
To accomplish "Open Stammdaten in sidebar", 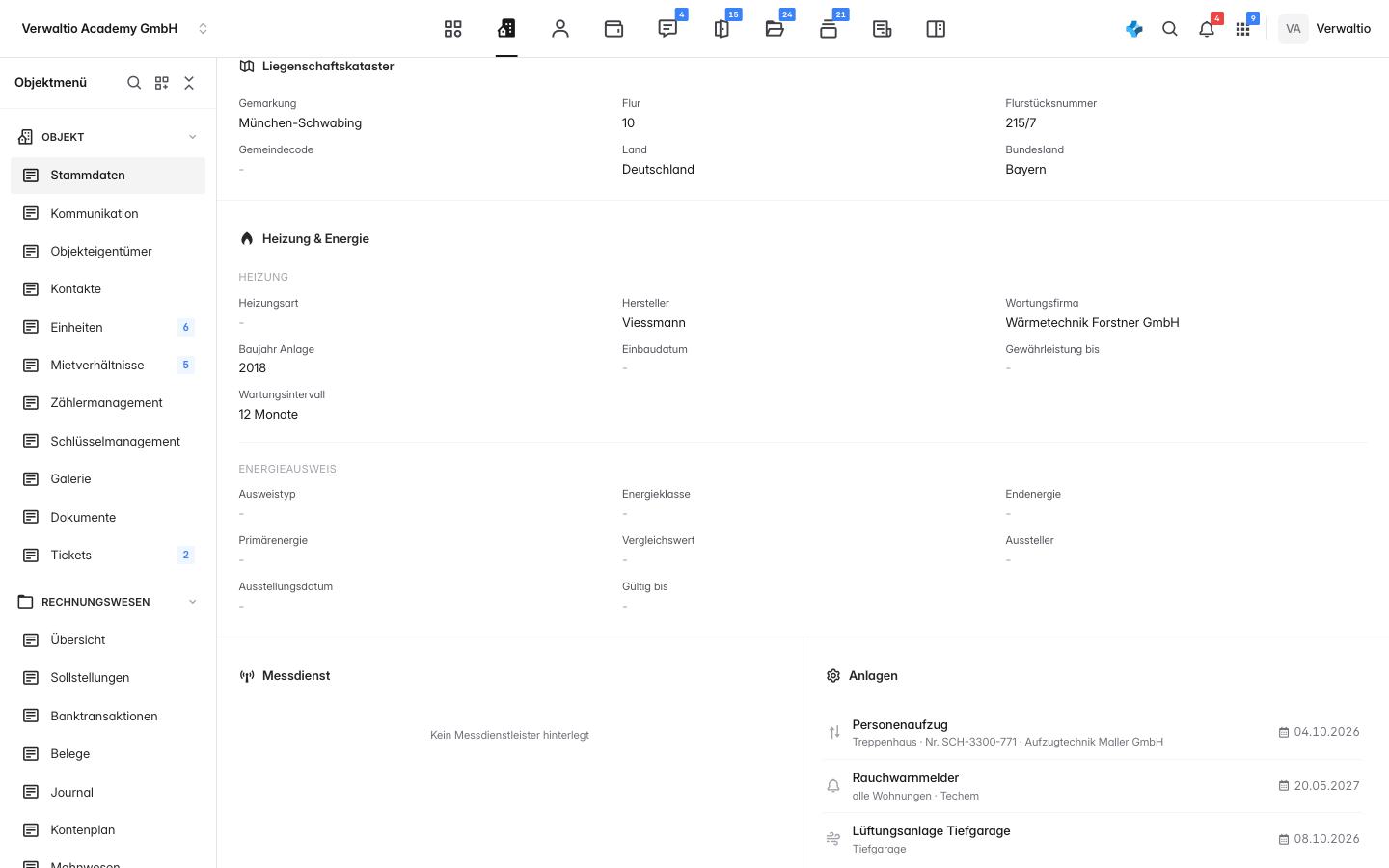I will (x=108, y=176).
